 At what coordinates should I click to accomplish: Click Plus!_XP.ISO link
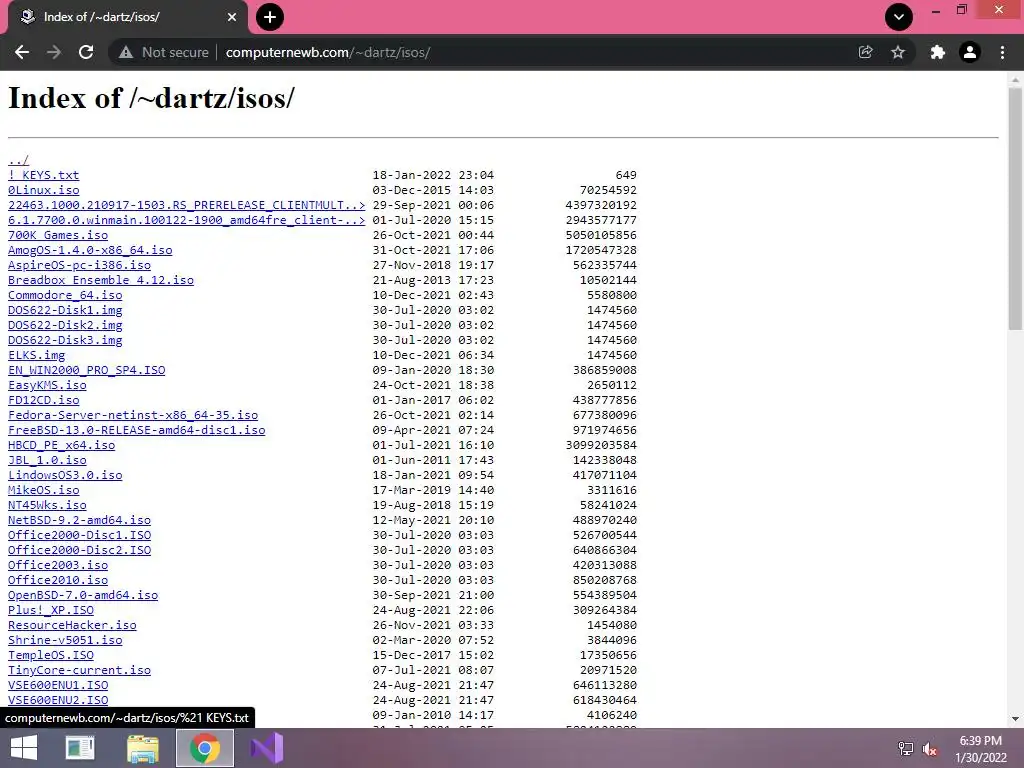click(50, 611)
